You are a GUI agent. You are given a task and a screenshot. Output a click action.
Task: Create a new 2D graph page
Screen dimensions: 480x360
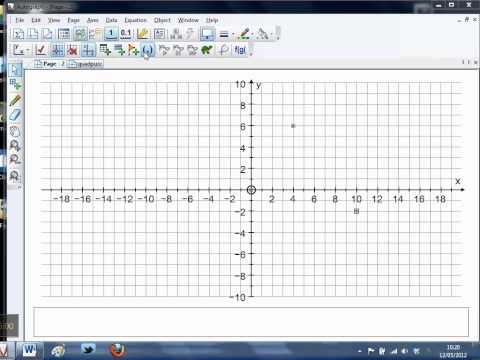[x=33, y=33]
